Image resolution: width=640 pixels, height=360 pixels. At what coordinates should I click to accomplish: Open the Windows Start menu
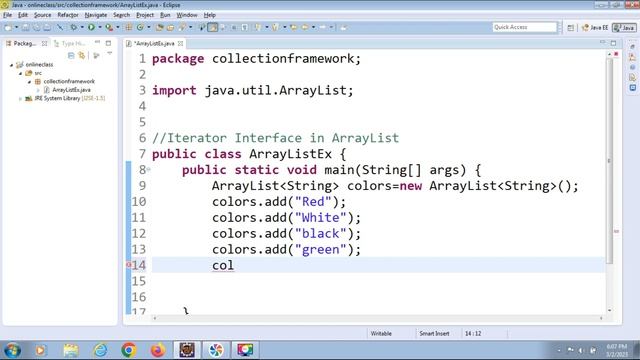(12, 350)
